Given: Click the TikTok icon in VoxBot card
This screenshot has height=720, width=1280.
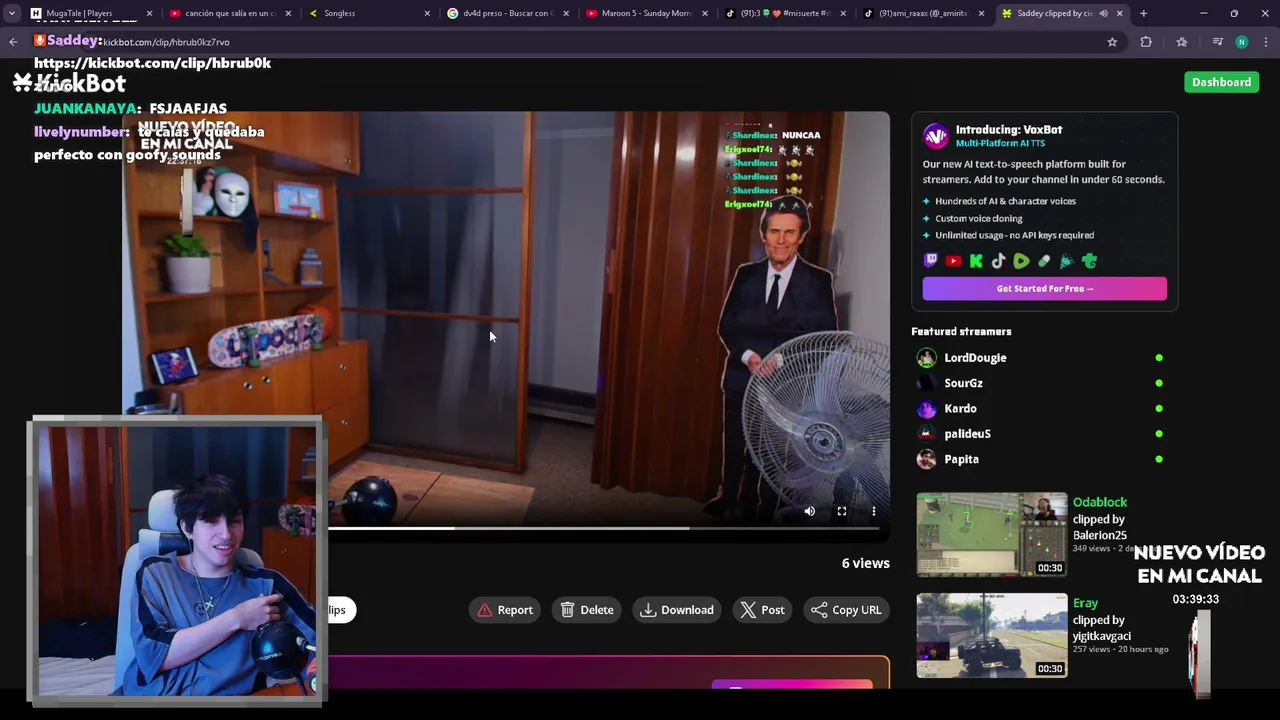Looking at the screenshot, I should [998, 261].
